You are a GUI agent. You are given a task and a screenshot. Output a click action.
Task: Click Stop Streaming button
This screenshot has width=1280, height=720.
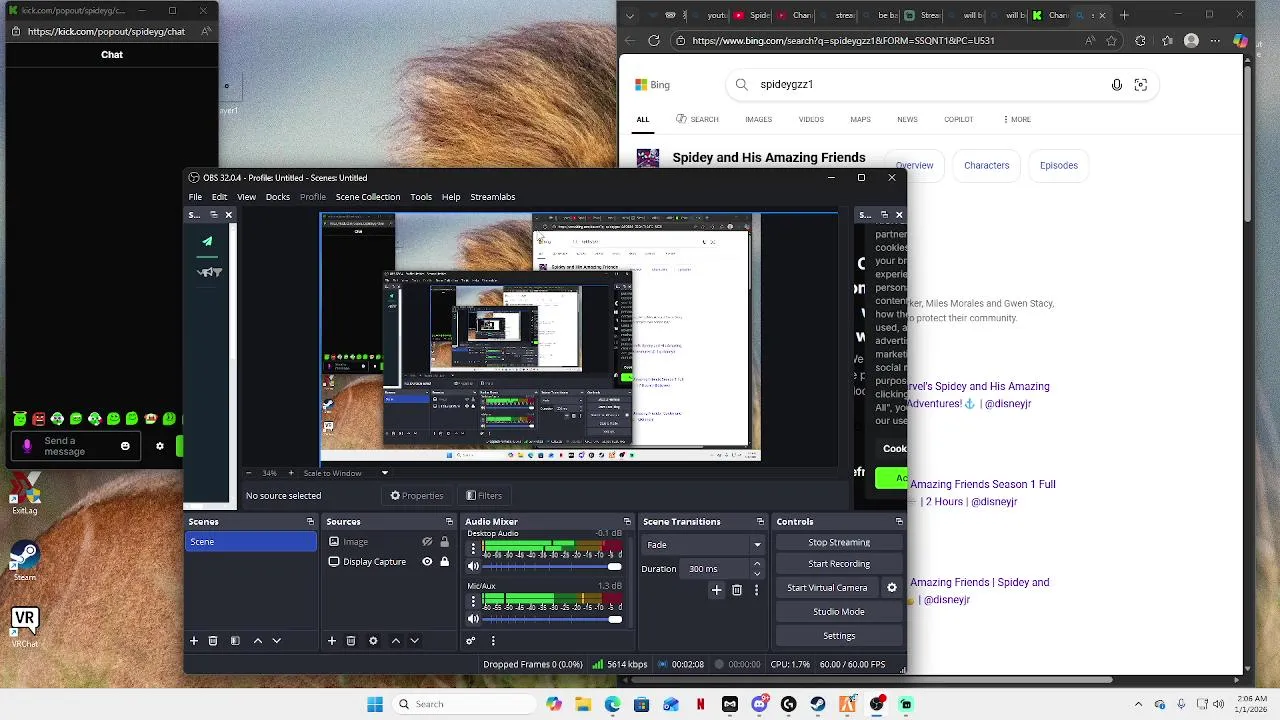pos(839,543)
